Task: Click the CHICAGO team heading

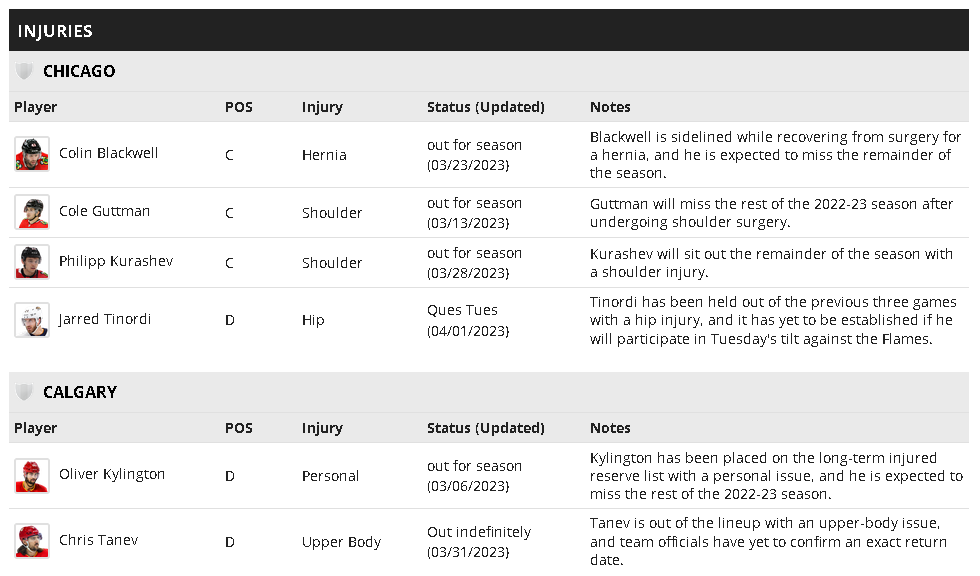Action: coord(79,71)
